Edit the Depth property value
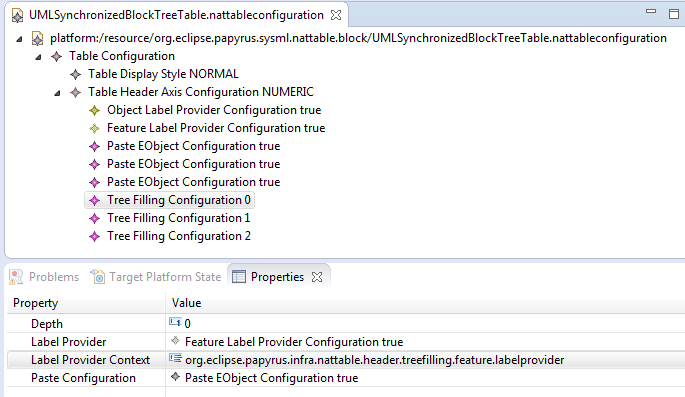This screenshot has width=685, height=397. (425, 324)
